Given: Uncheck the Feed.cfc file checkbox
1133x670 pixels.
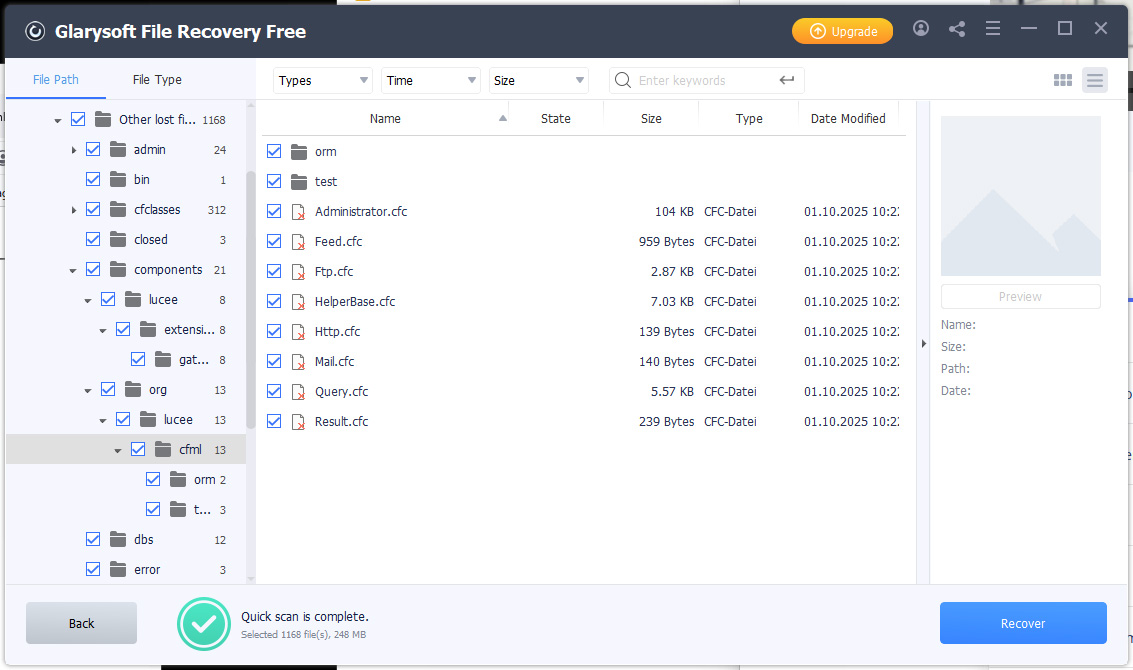Looking at the screenshot, I should [274, 242].
